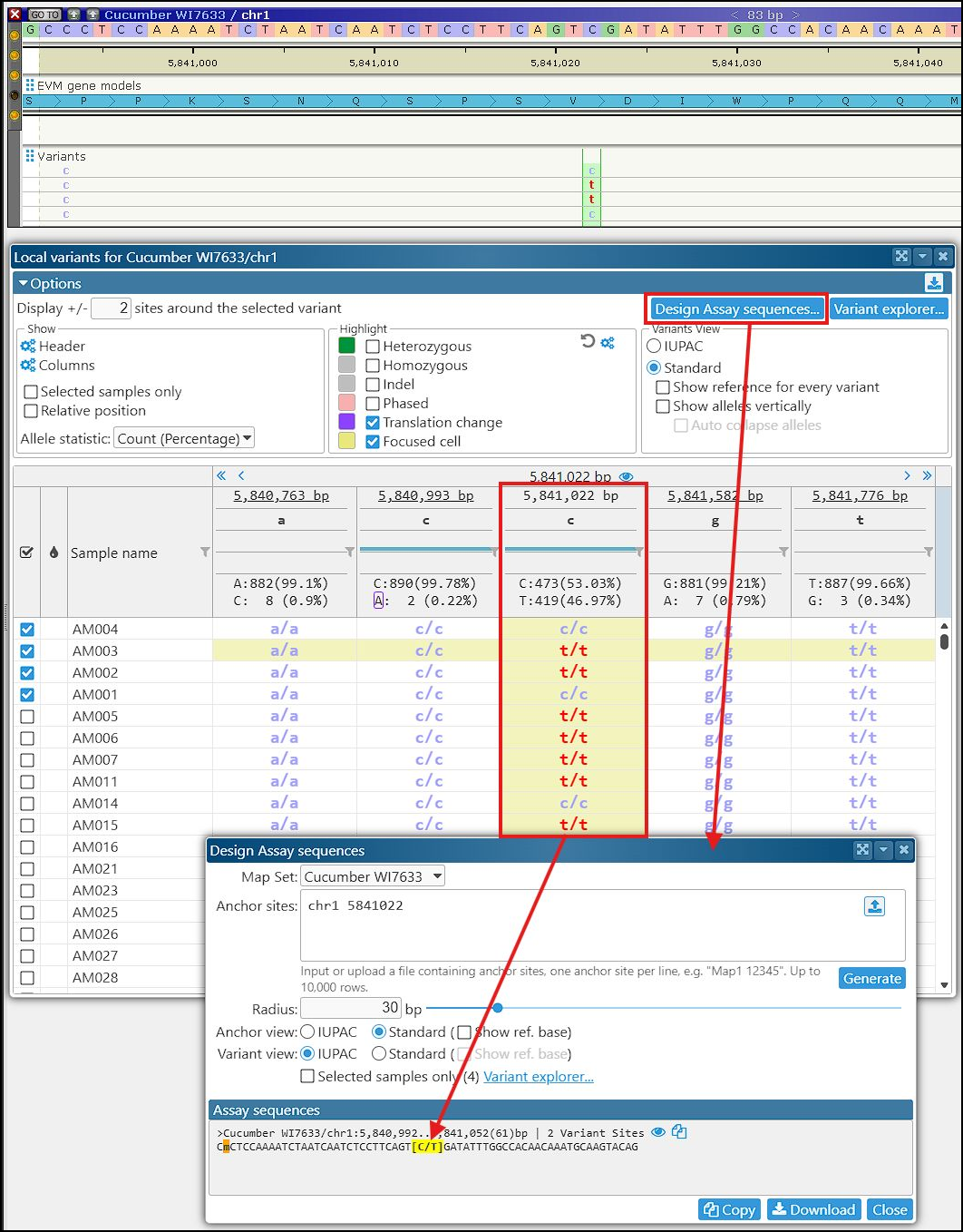The image size is (963, 1232).
Task: Click the GO TO button in browser header
Action: point(44,15)
